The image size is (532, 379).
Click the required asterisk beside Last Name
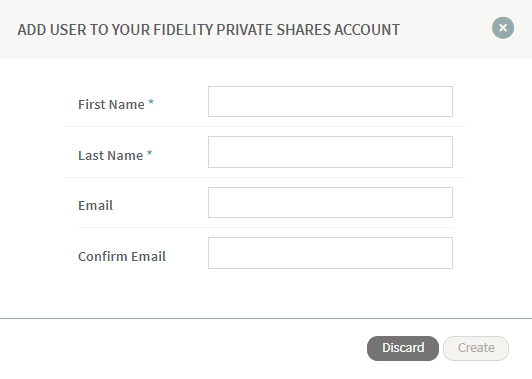coord(149,153)
